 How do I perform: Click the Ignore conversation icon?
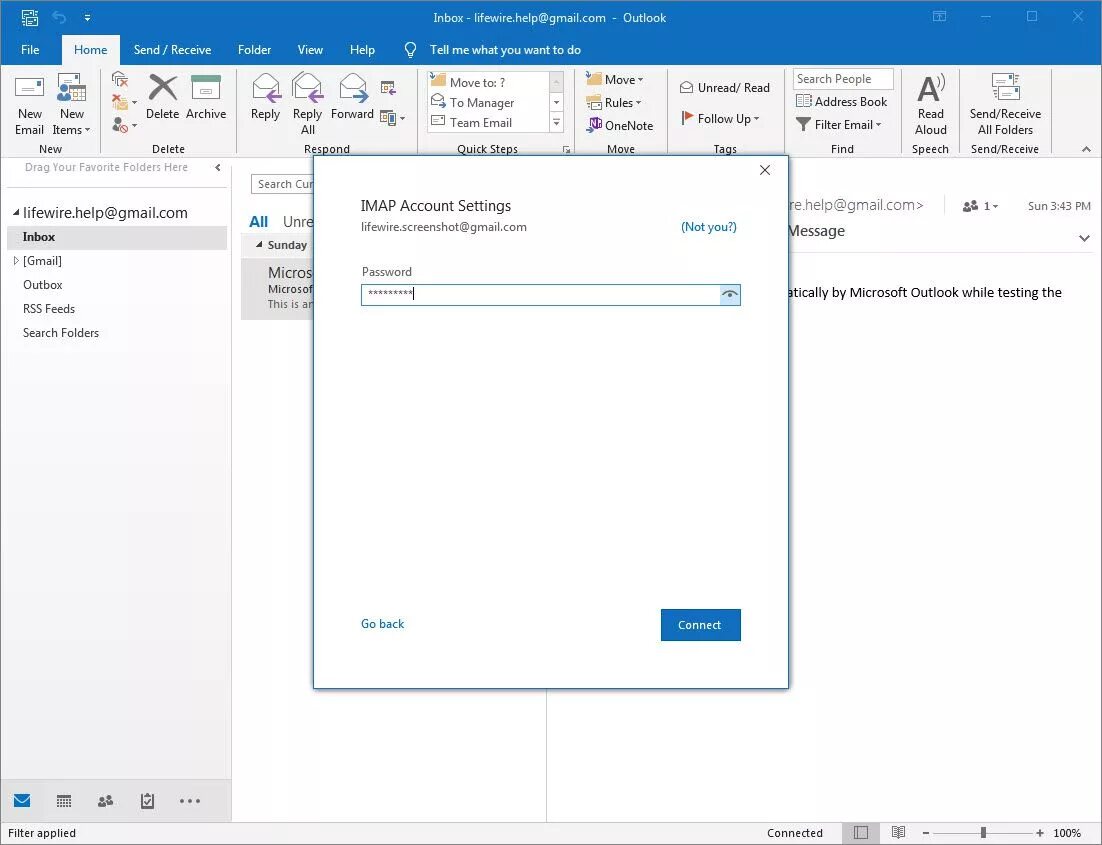coord(120,79)
